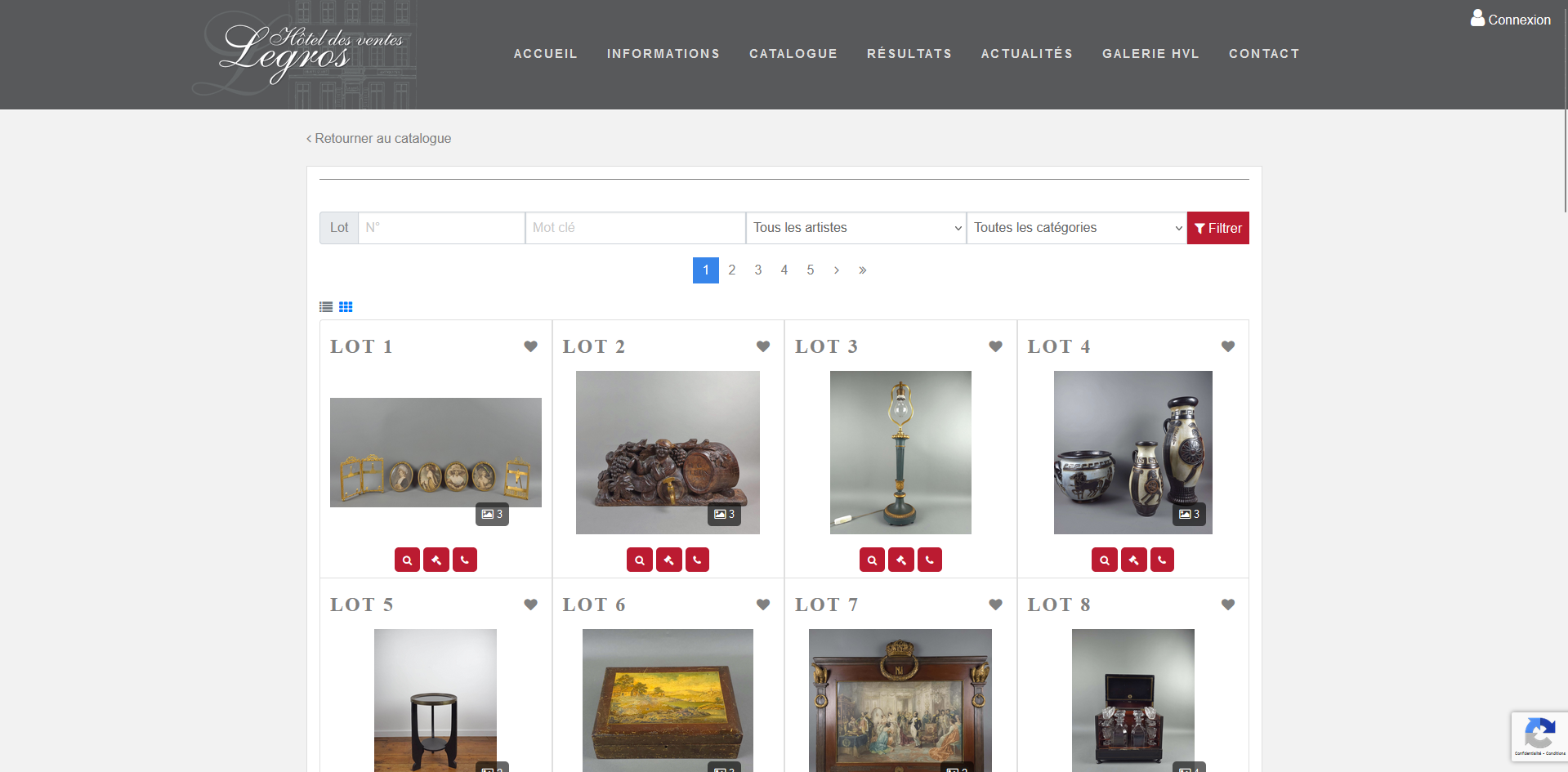Screen dimensions: 1568x772
Task: Like Lot 6 with heart icon
Action: click(763, 605)
